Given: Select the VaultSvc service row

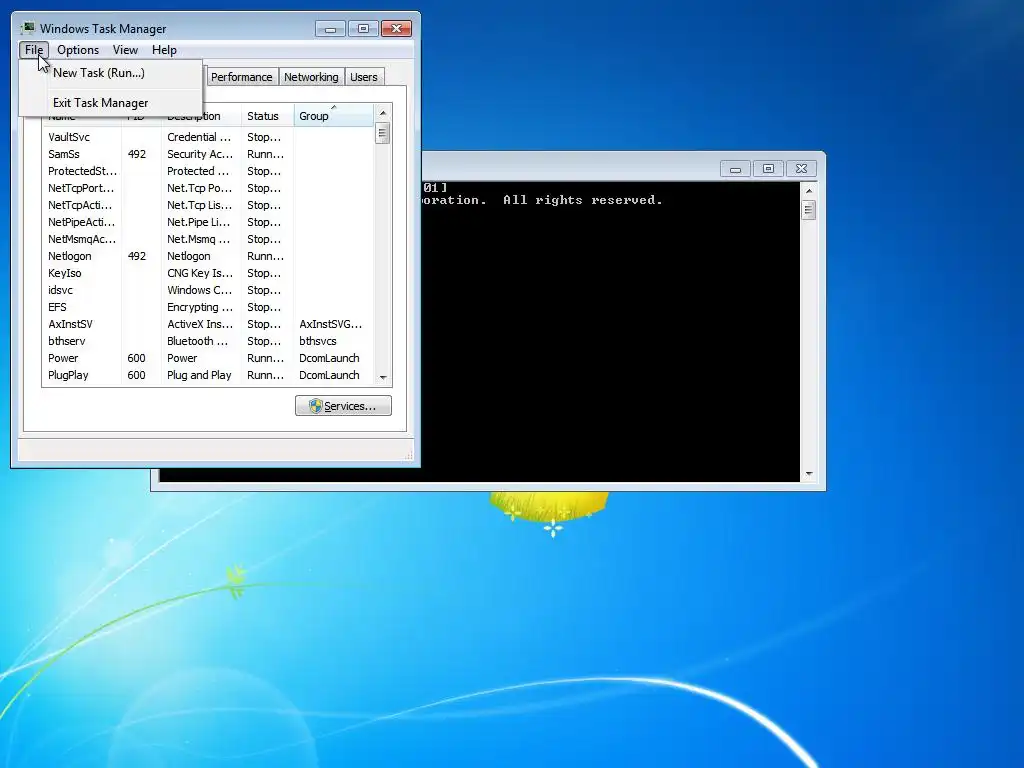Looking at the screenshot, I should 208,137.
